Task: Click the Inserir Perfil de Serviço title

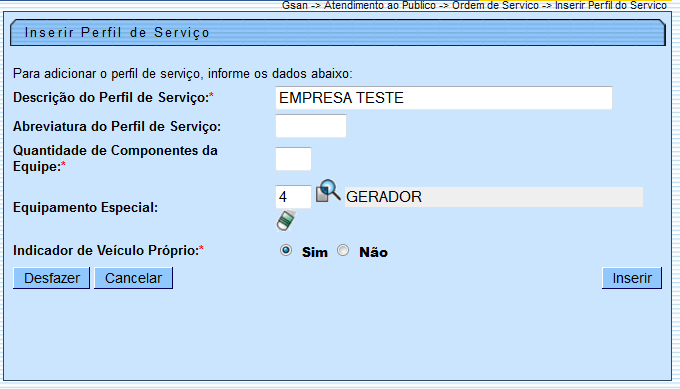Action: 117,33
